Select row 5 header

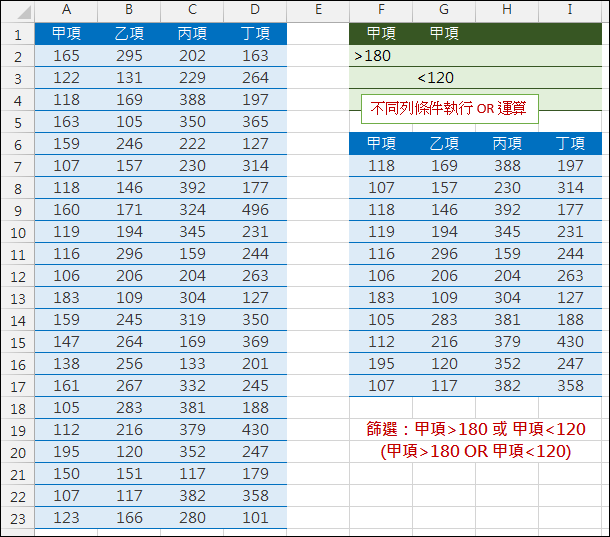point(18,122)
